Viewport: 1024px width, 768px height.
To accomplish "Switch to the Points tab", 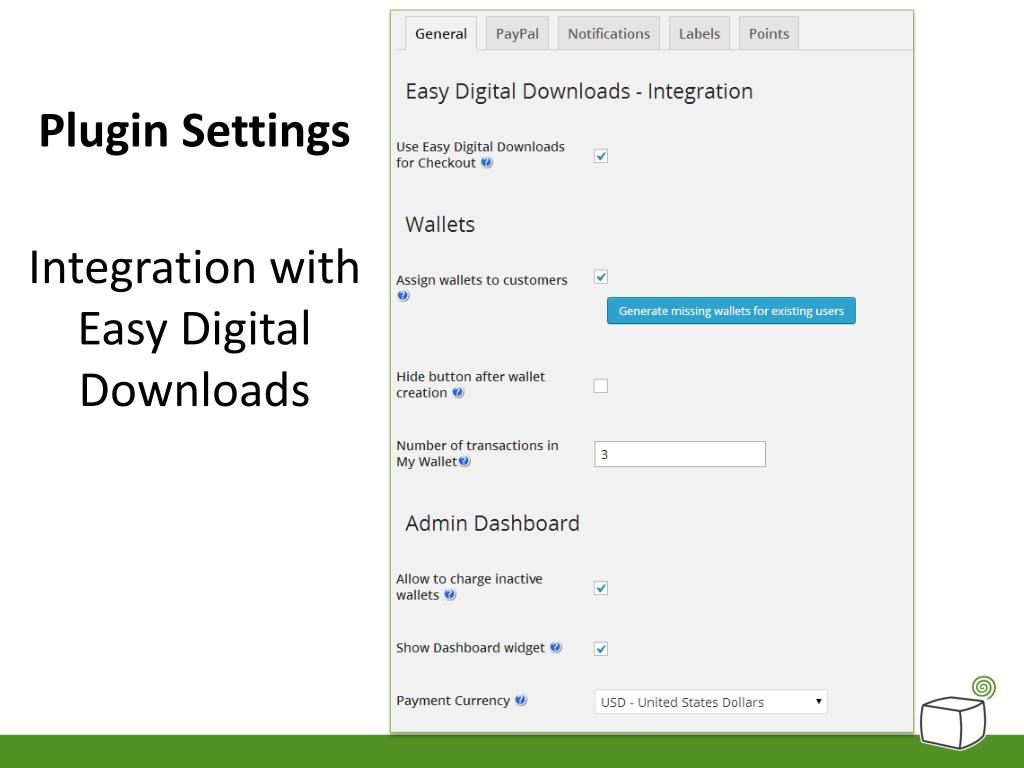I will click(769, 33).
